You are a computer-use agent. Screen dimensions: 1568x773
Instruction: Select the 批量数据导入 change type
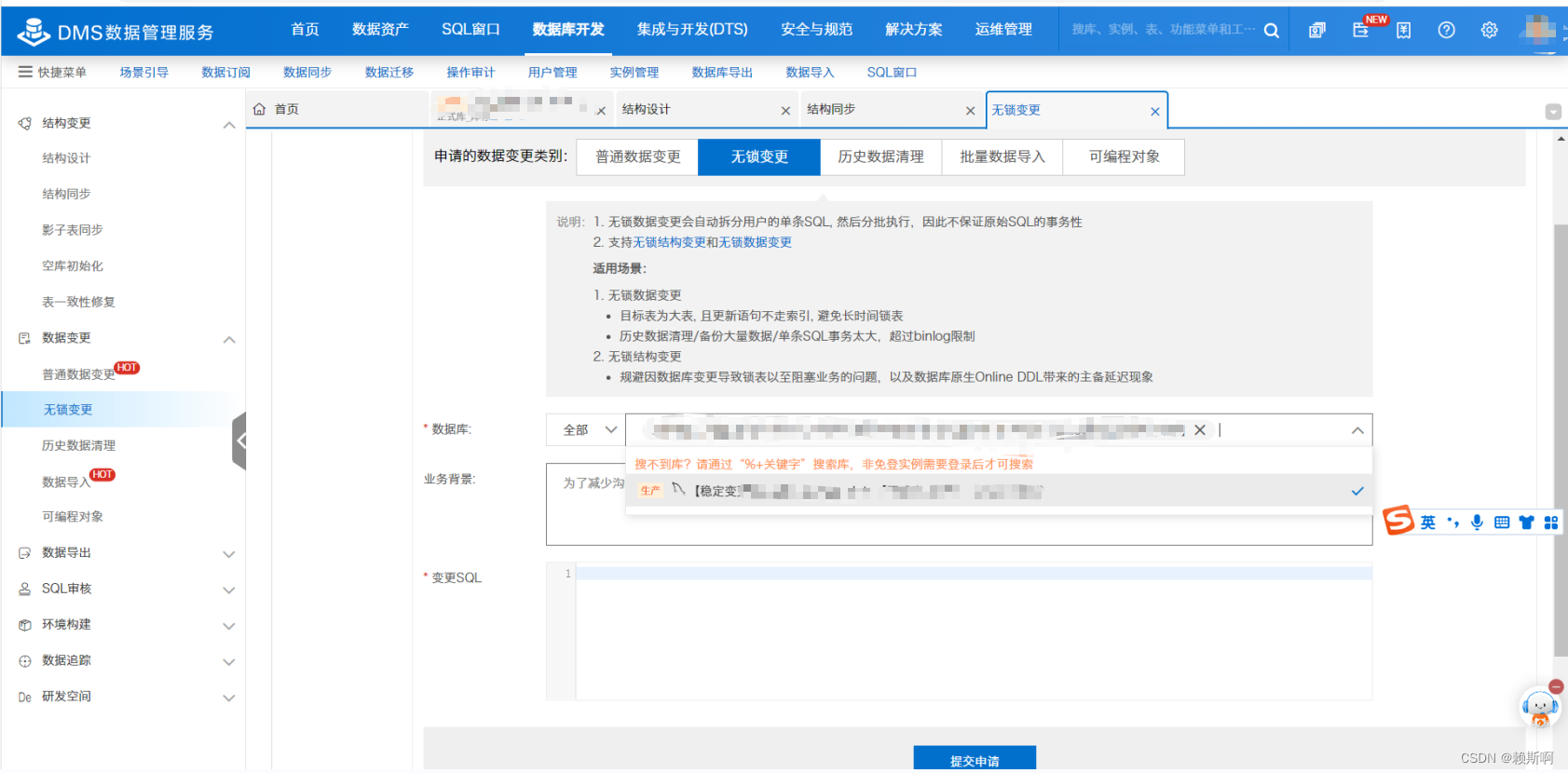[x=1002, y=156]
